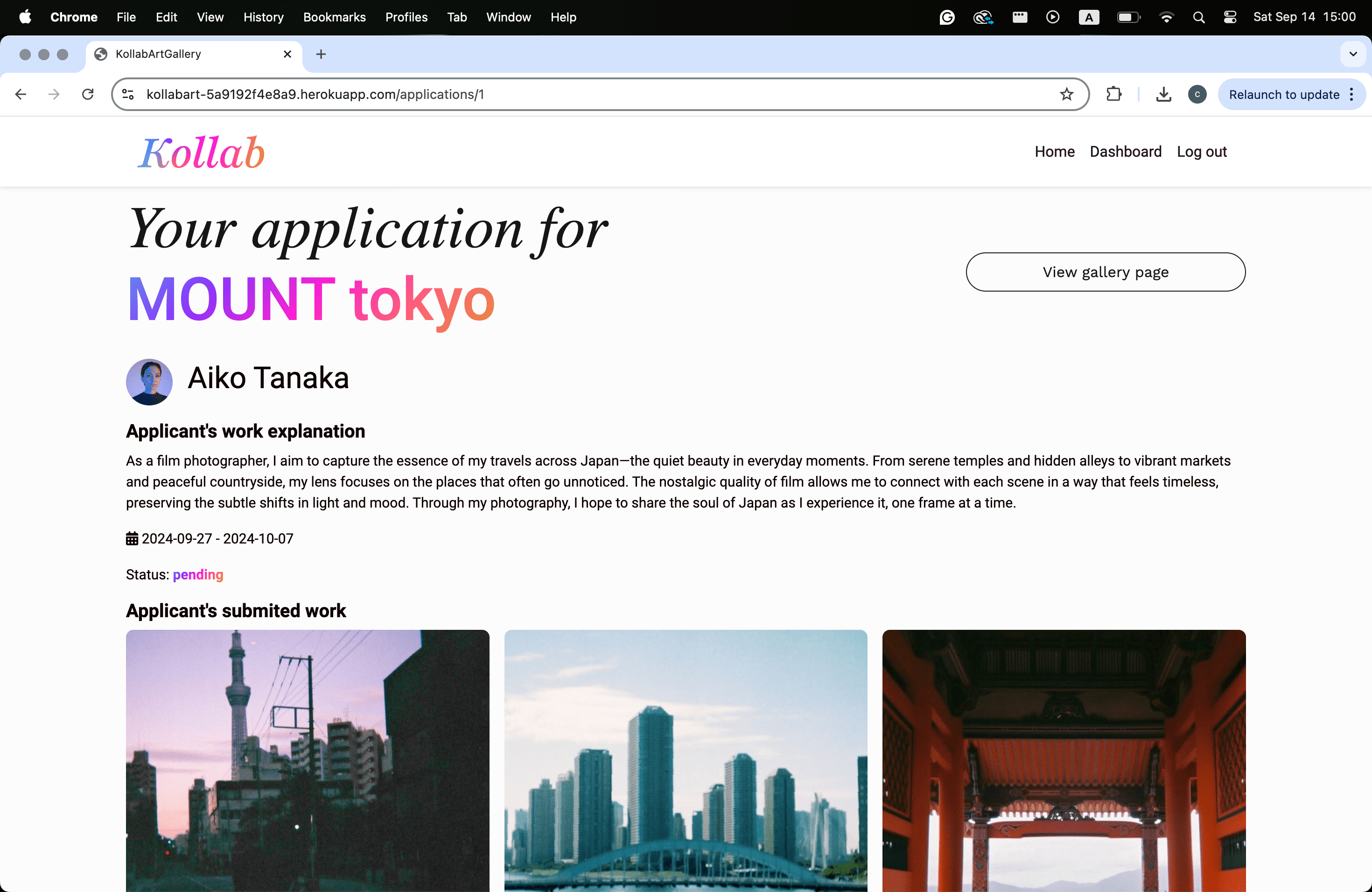Screen dimensions: 1372x892
Task: Open a new tab with plus icon
Action: tap(321, 54)
